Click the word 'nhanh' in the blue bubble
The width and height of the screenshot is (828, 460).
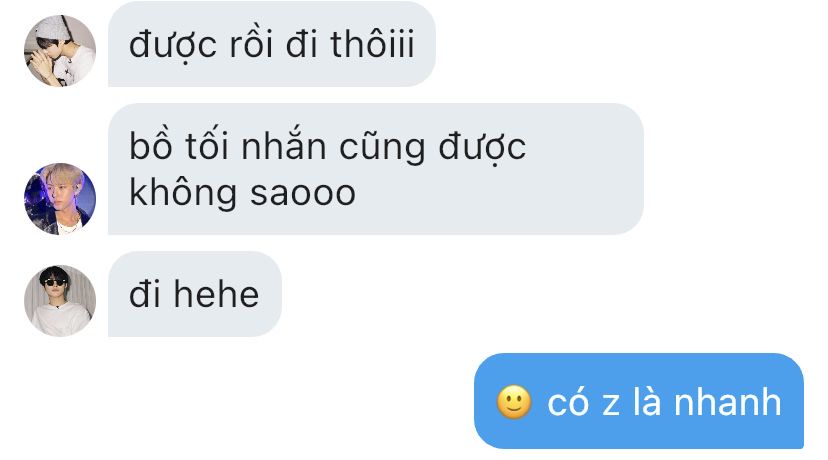point(728,402)
